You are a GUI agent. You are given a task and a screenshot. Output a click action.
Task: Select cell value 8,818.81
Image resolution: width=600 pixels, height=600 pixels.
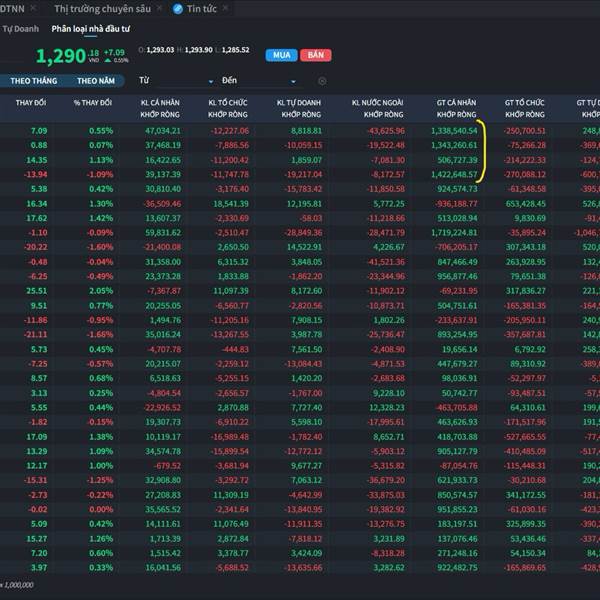307,131
